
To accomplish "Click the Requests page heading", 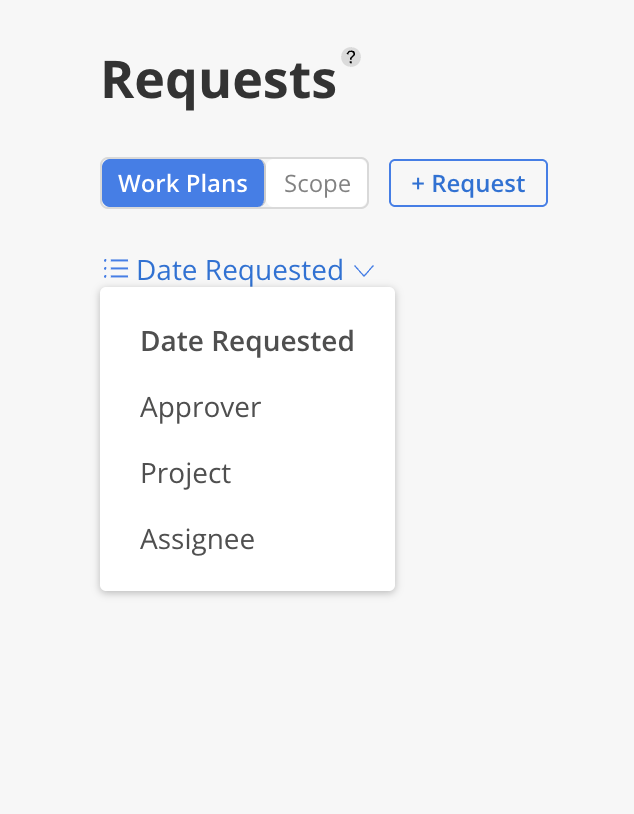I will coord(219,81).
